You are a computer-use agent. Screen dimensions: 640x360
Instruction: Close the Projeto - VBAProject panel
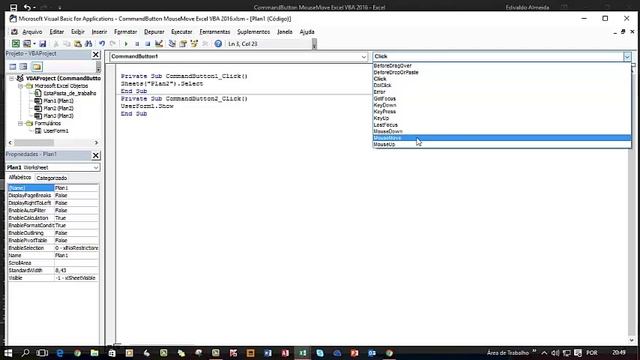(96, 54)
